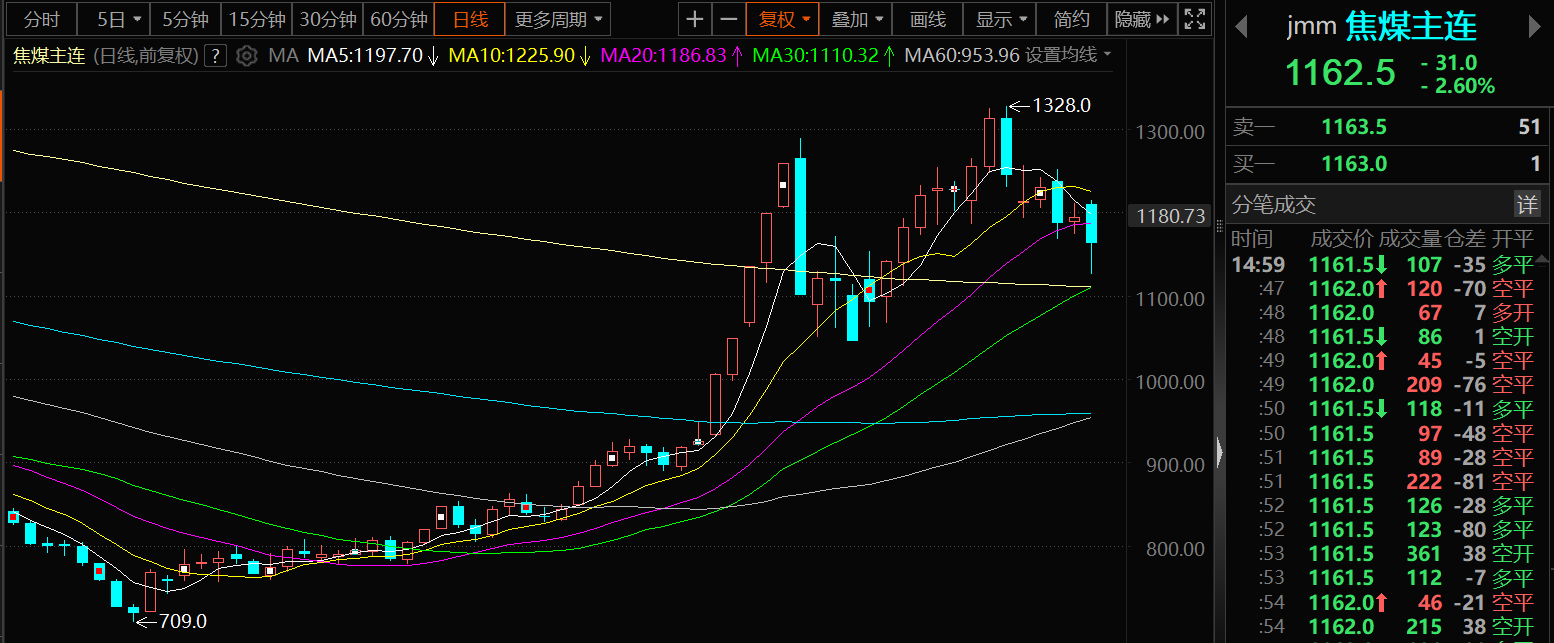
Task: Toggle 简约 simplified view mode
Action: [x=1072, y=19]
